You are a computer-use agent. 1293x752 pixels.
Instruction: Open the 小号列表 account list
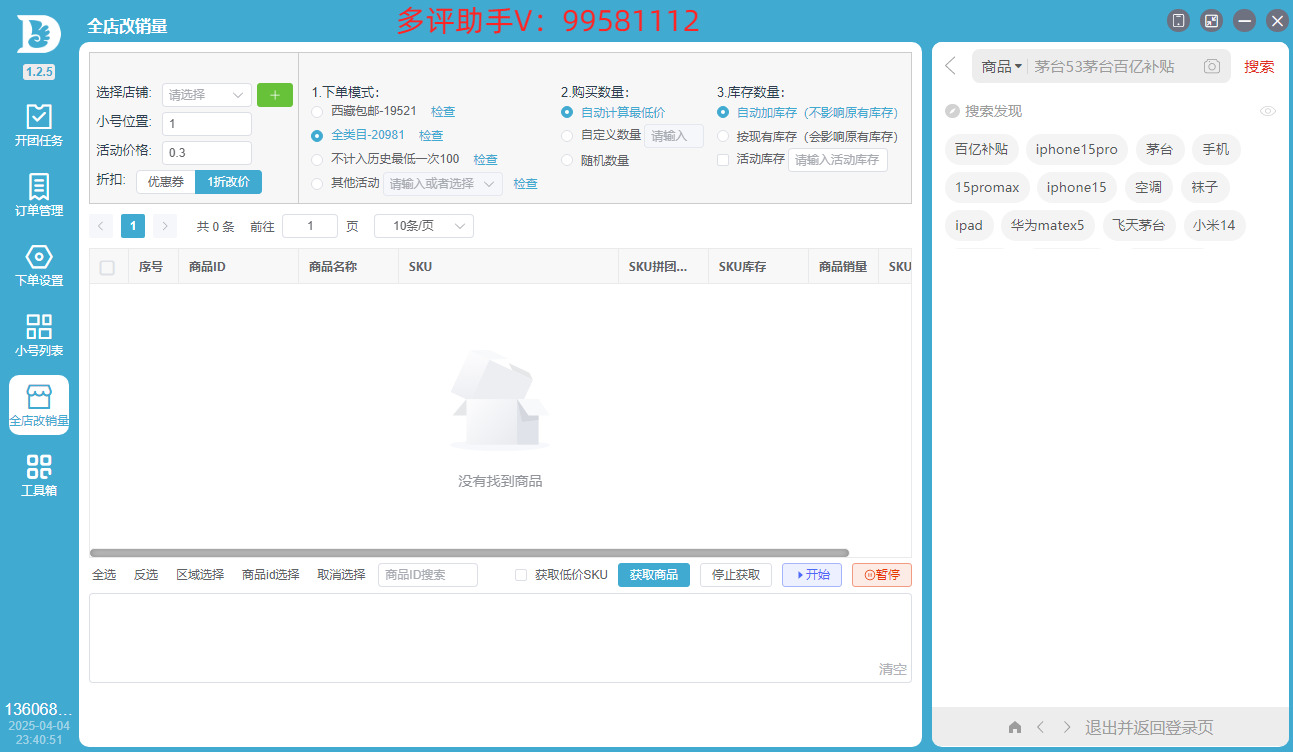(39, 335)
